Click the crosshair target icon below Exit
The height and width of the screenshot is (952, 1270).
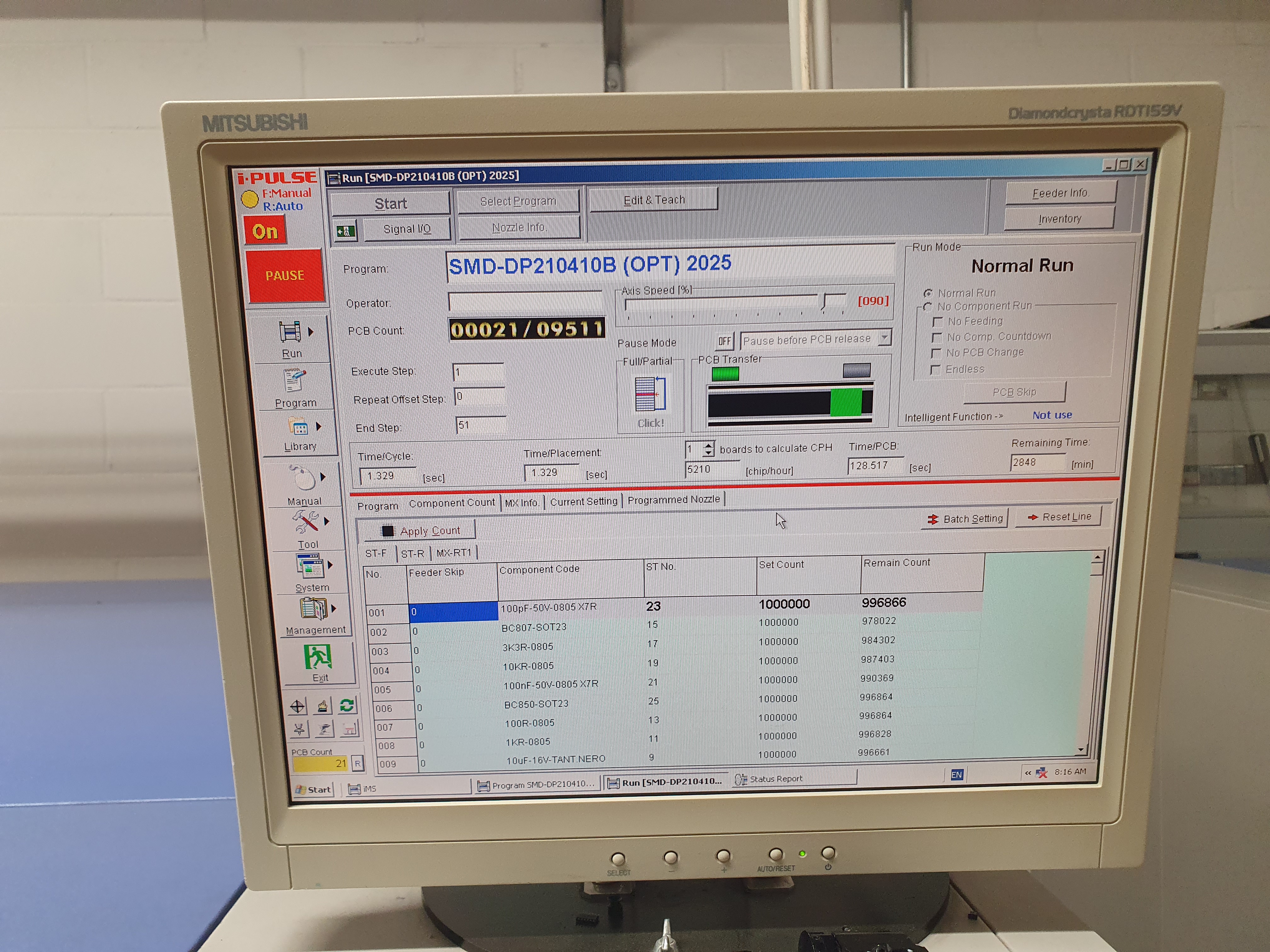point(297,706)
